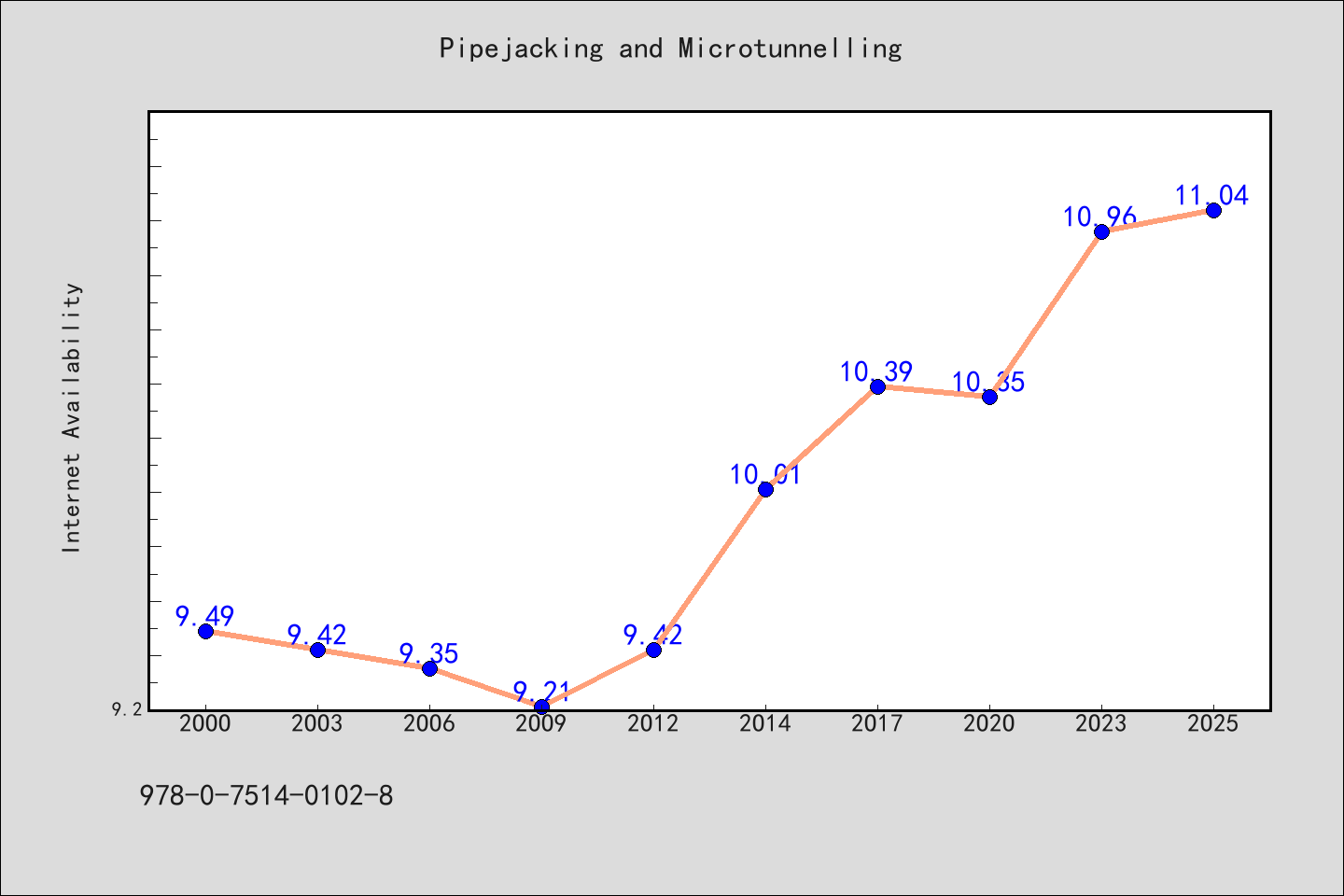Click the x-axis label '2023'
Viewport: 1344px width, 896px height.
pyautogui.click(x=1101, y=724)
